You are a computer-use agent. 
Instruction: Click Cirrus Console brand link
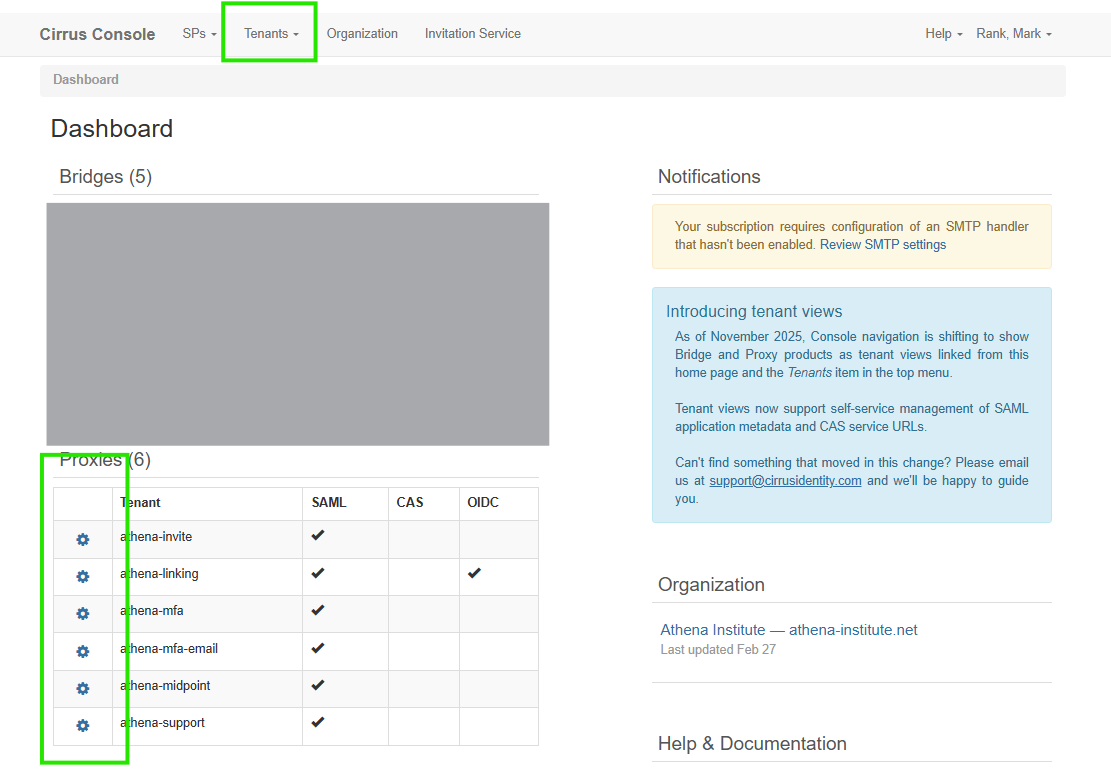97,34
